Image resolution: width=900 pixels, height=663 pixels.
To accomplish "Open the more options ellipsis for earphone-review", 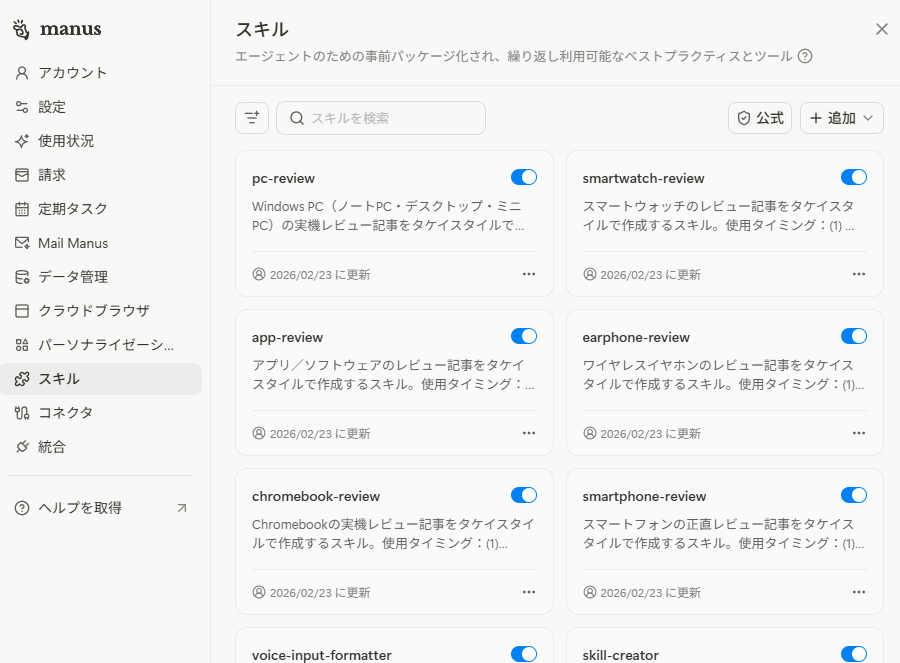I will click(x=859, y=433).
